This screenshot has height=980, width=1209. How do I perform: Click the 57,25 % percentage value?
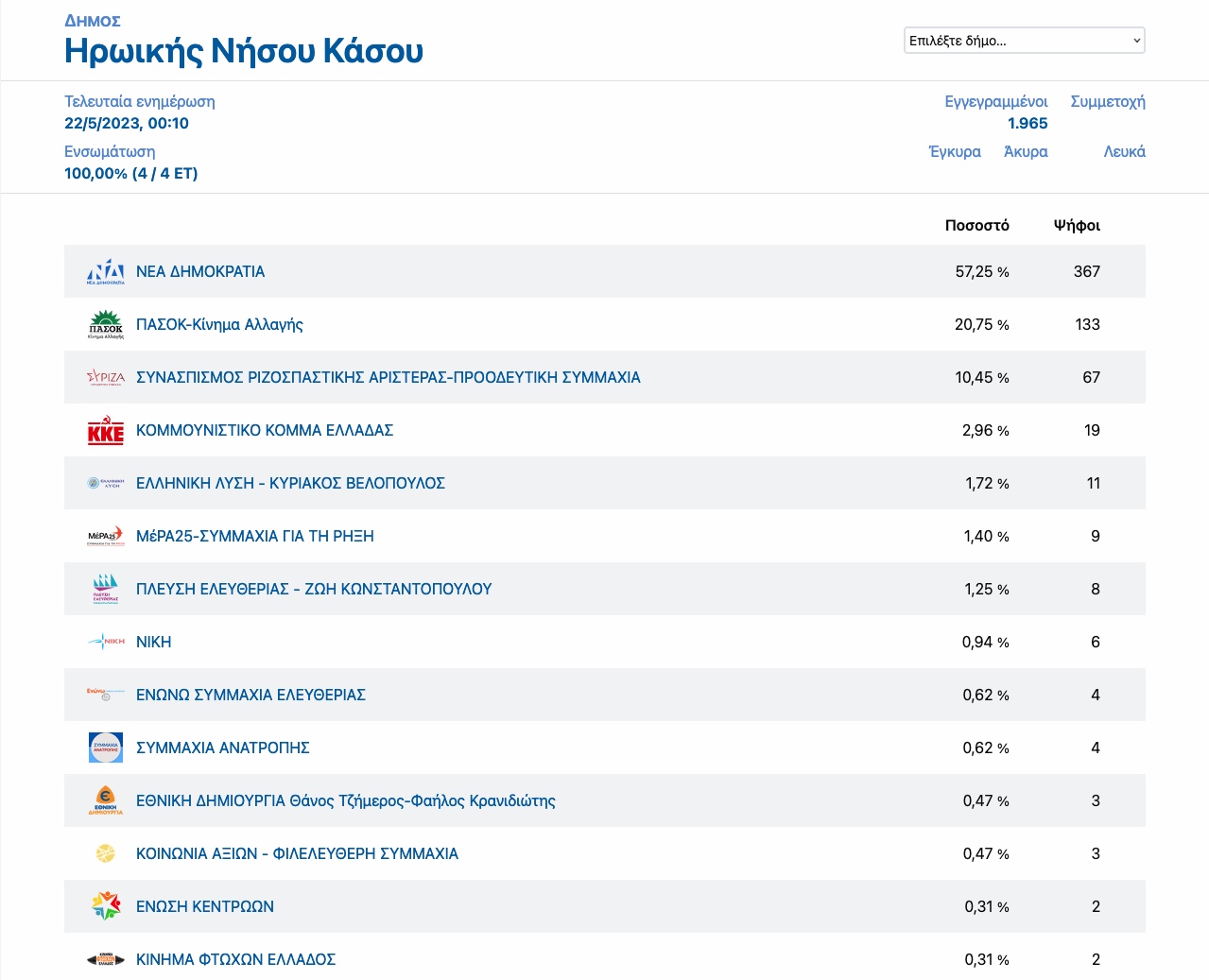982,271
